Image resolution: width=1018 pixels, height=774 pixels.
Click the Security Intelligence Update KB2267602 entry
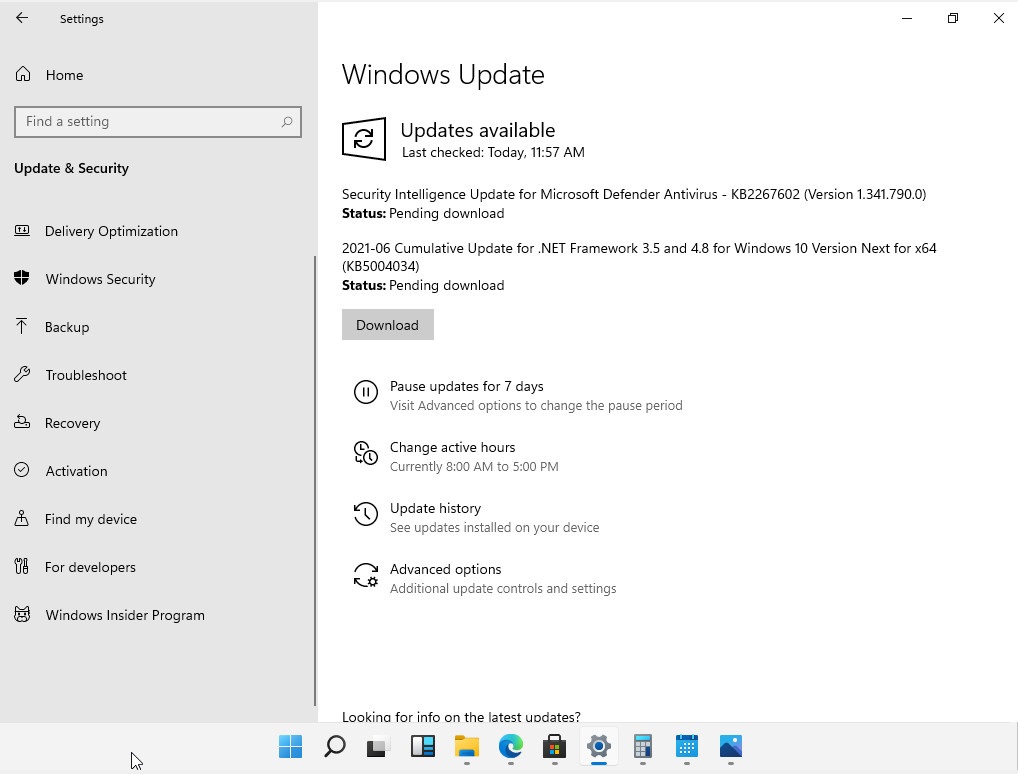(x=634, y=194)
